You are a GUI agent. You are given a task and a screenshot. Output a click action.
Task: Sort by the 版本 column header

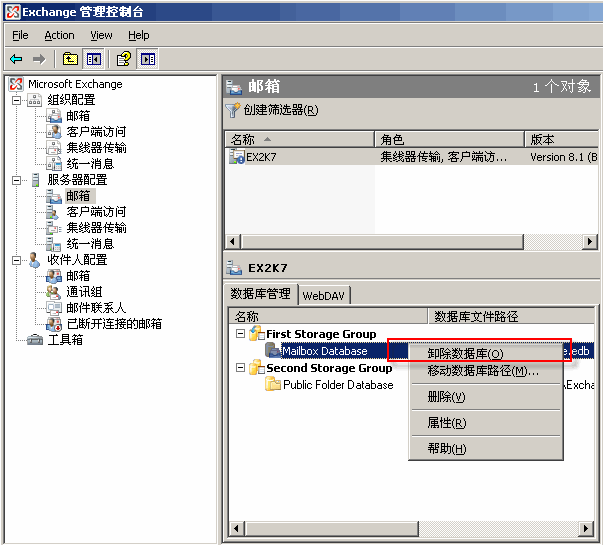[561, 139]
